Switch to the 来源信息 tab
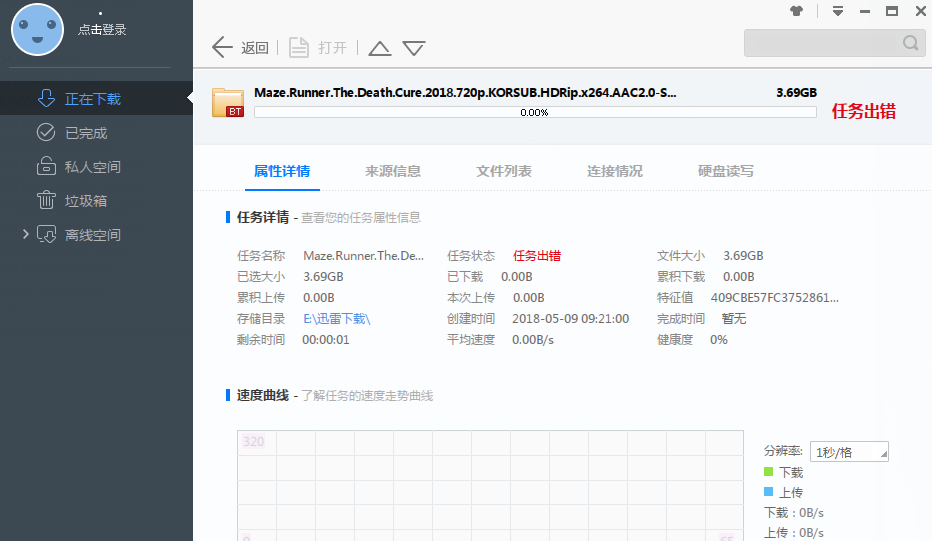 click(393, 171)
